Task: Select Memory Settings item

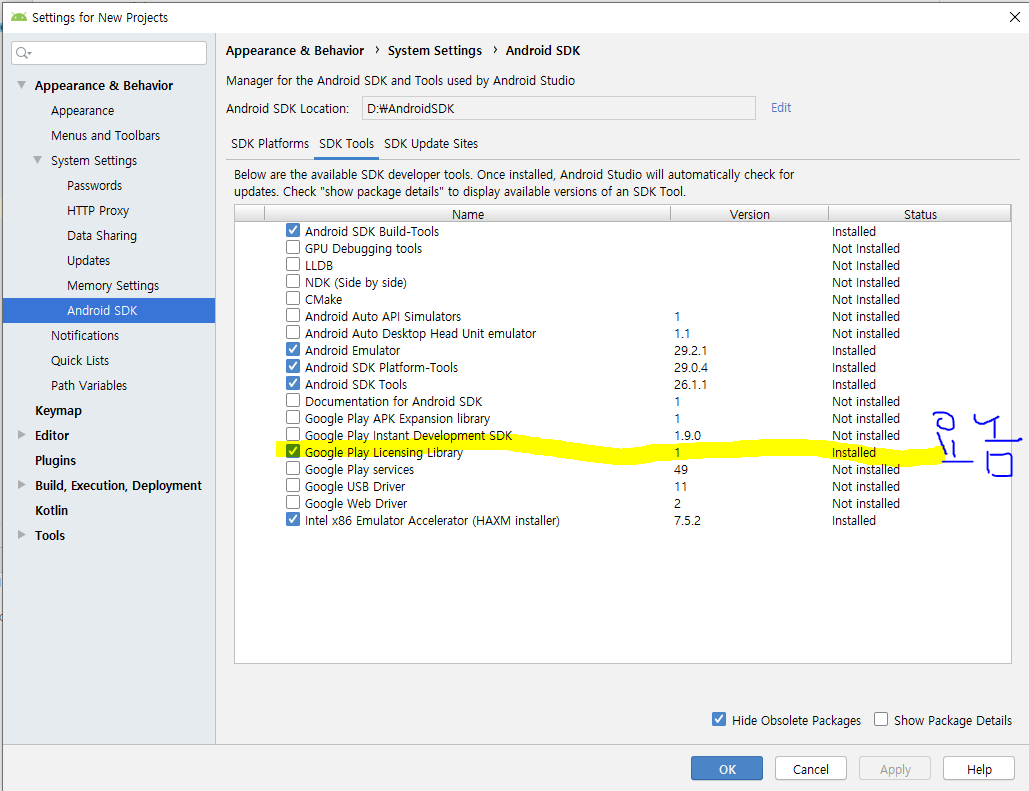Action: coord(113,285)
